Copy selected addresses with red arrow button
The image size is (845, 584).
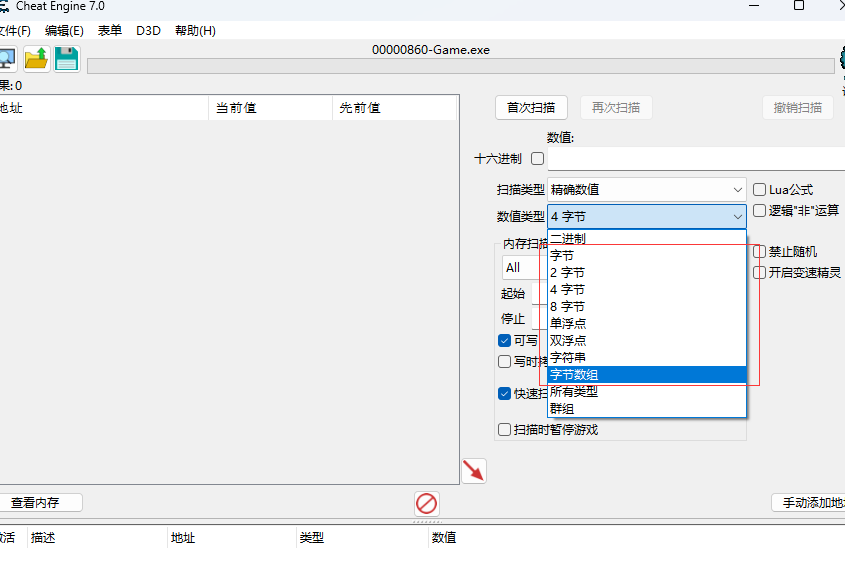474,471
